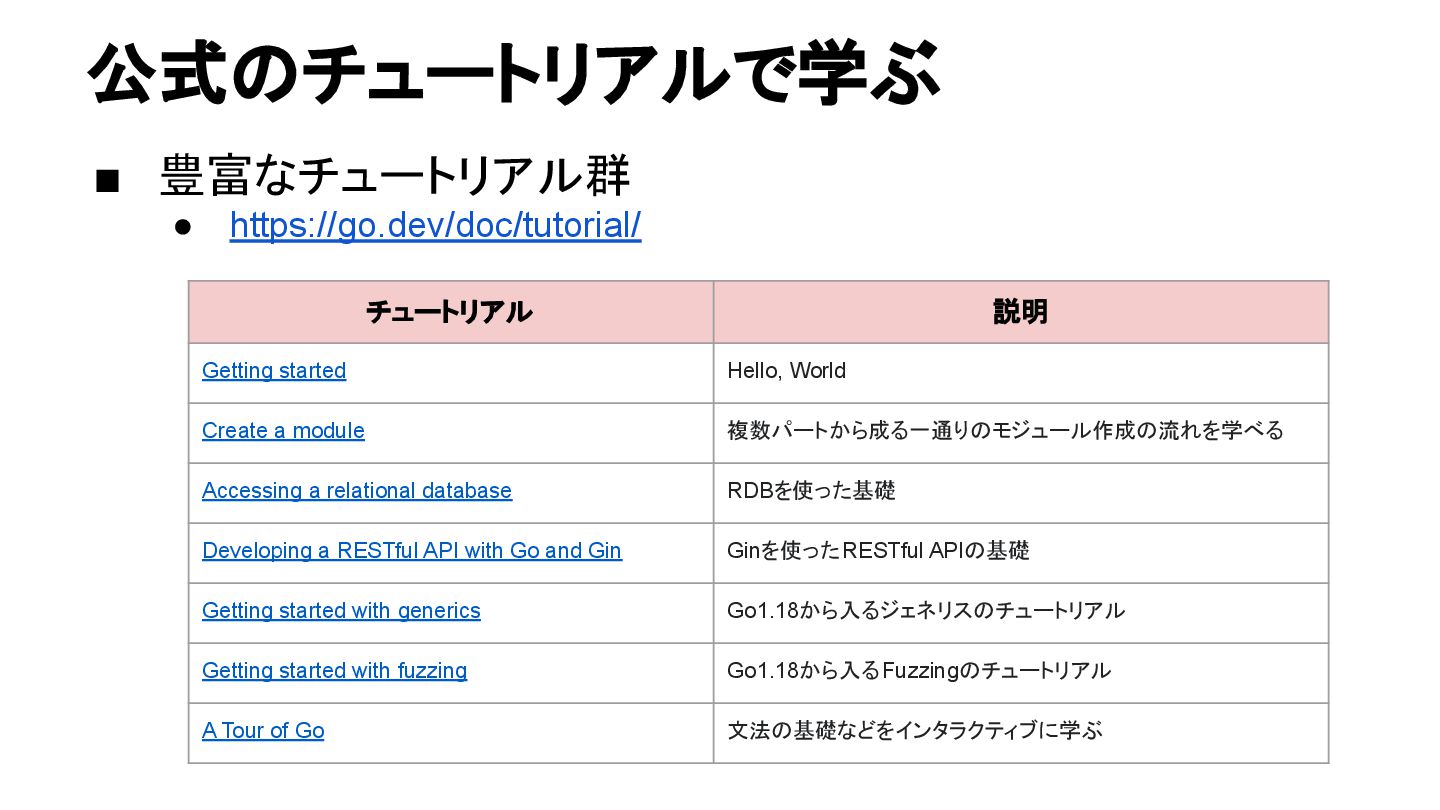The width and height of the screenshot is (1440, 810).
Task: Click the 複数パートから成る description text
Action: [x=1005, y=431]
